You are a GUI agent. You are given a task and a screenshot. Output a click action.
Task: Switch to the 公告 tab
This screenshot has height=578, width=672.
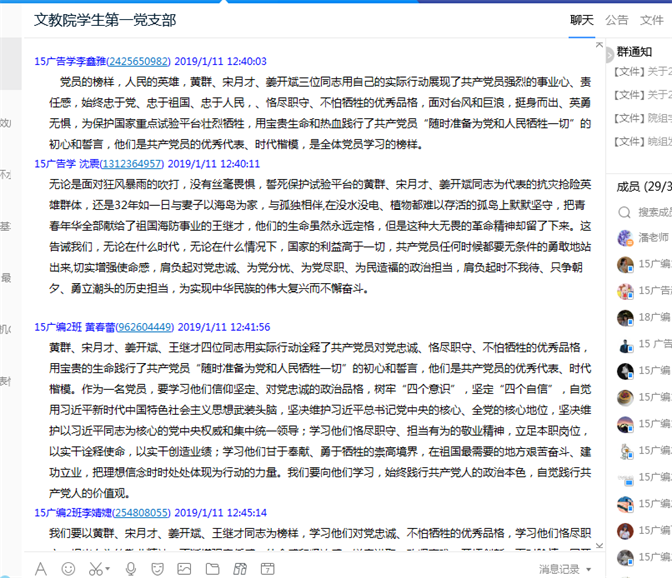point(617,20)
